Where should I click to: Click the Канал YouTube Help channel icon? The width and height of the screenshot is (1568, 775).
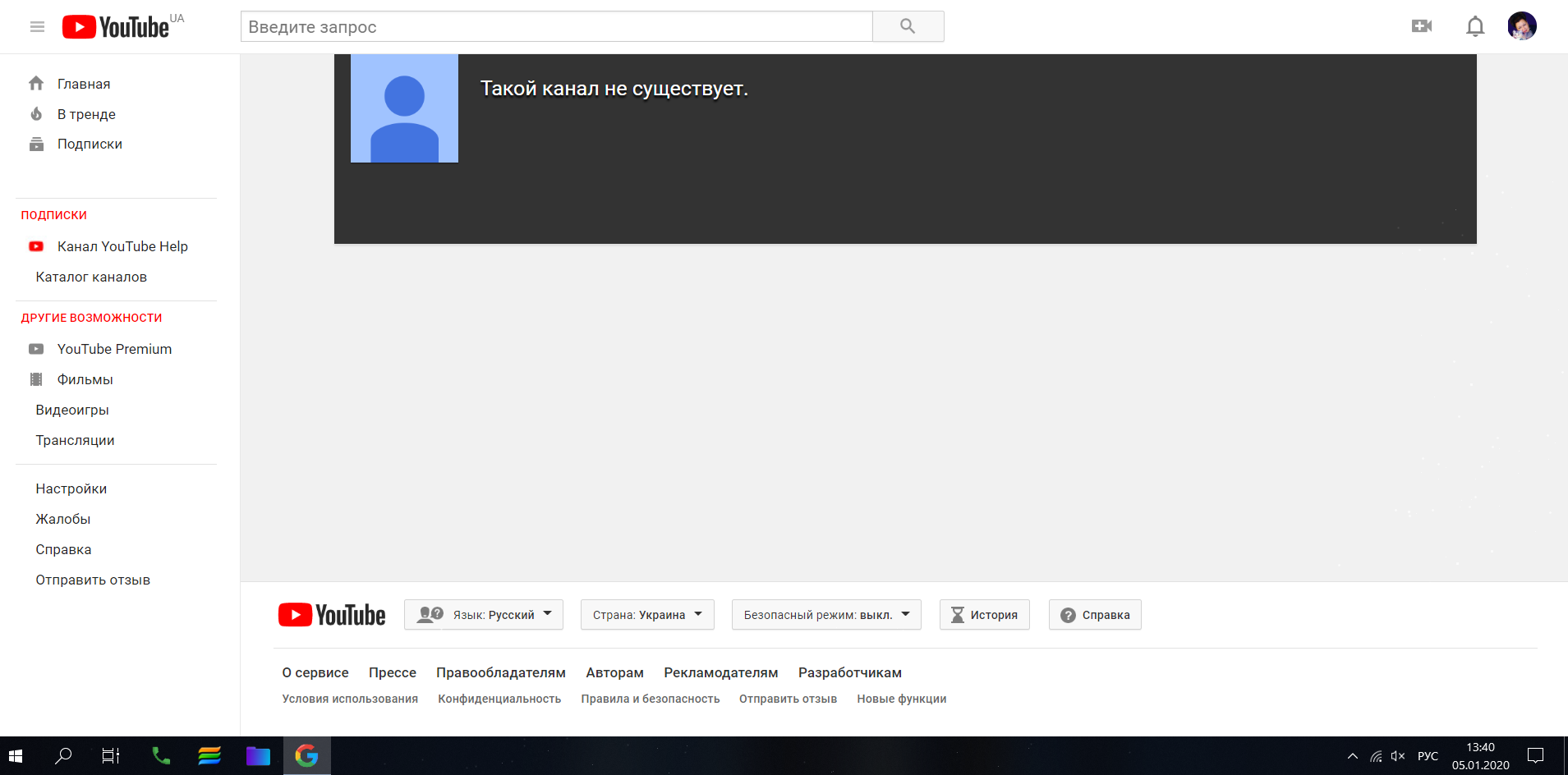[36, 246]
